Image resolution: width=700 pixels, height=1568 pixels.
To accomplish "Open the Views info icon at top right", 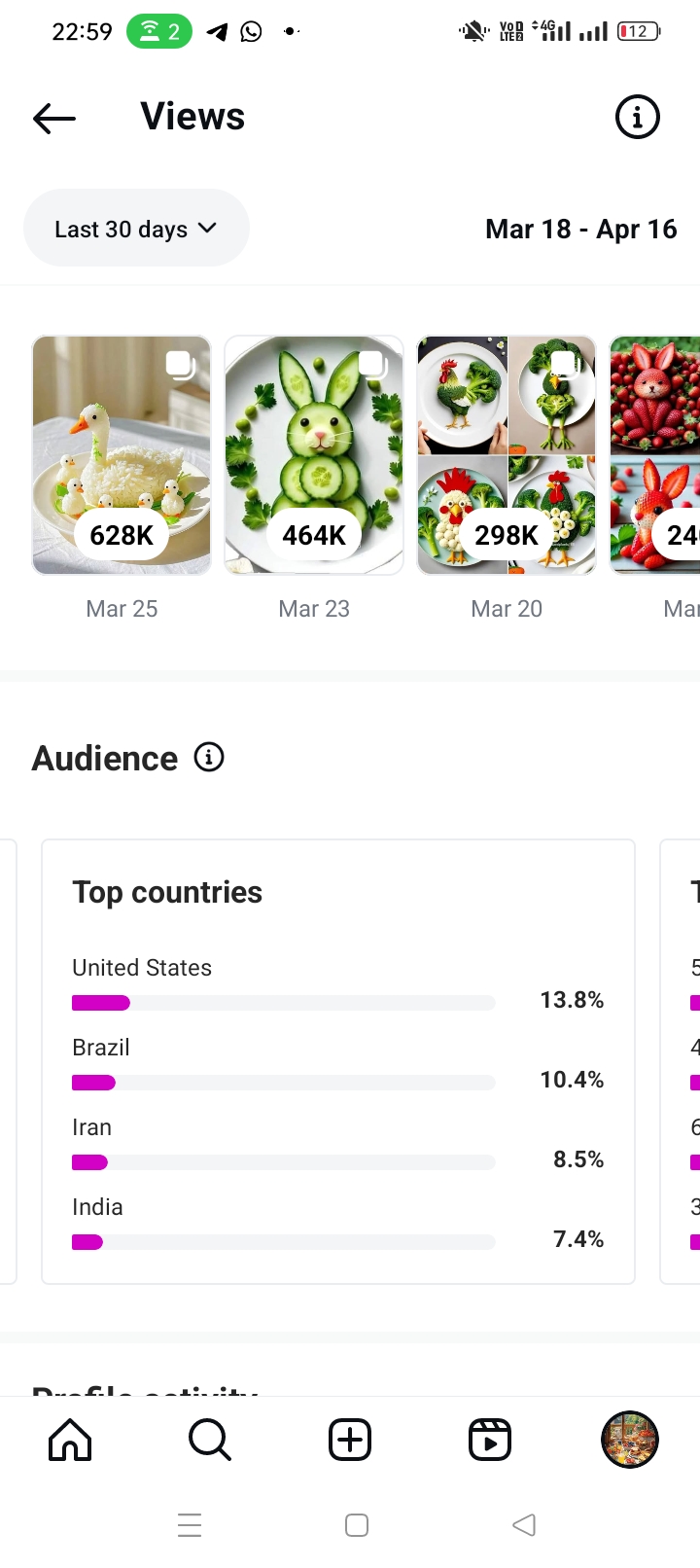I will coord(638,118).
